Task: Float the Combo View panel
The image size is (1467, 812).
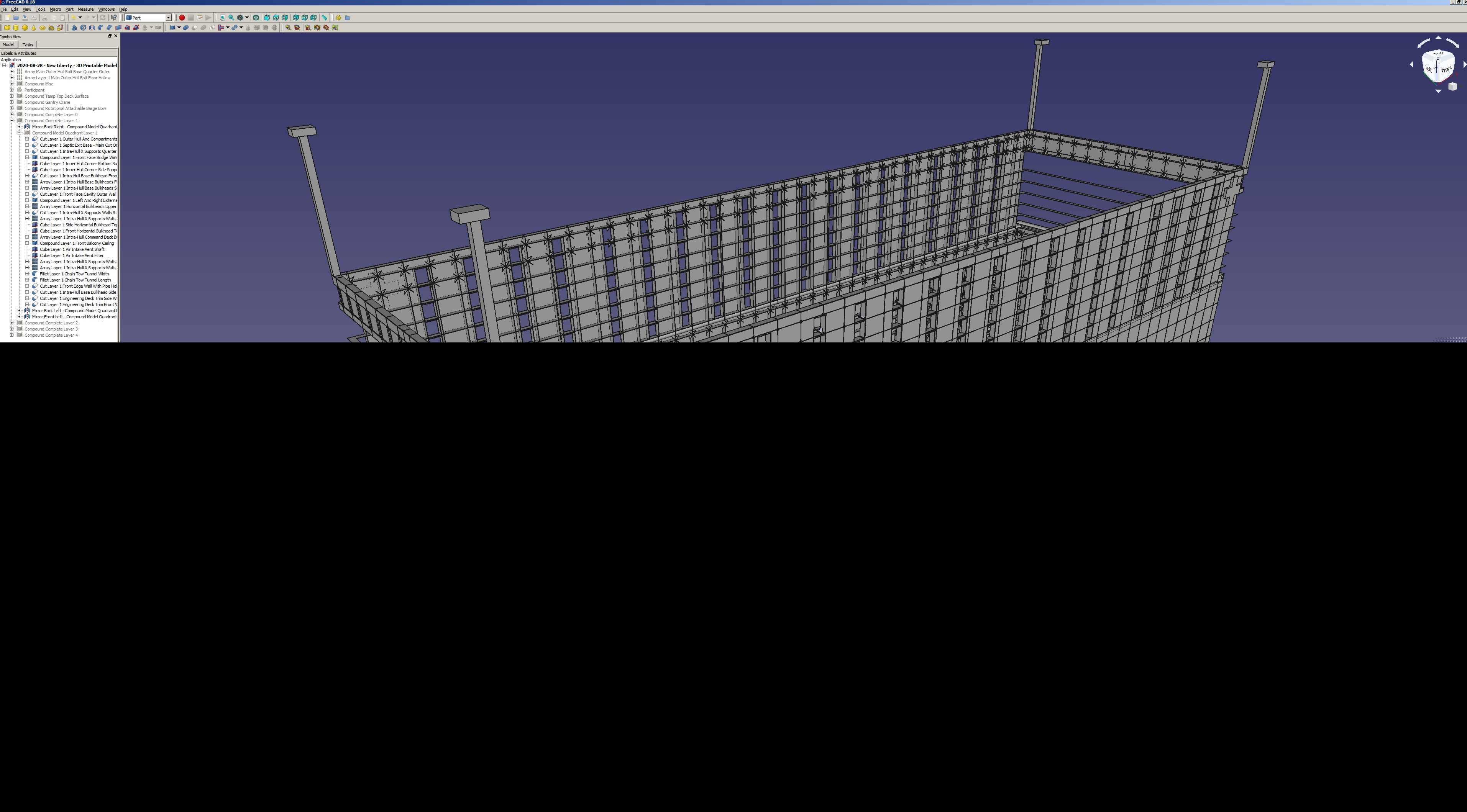Action: (110, 36)
